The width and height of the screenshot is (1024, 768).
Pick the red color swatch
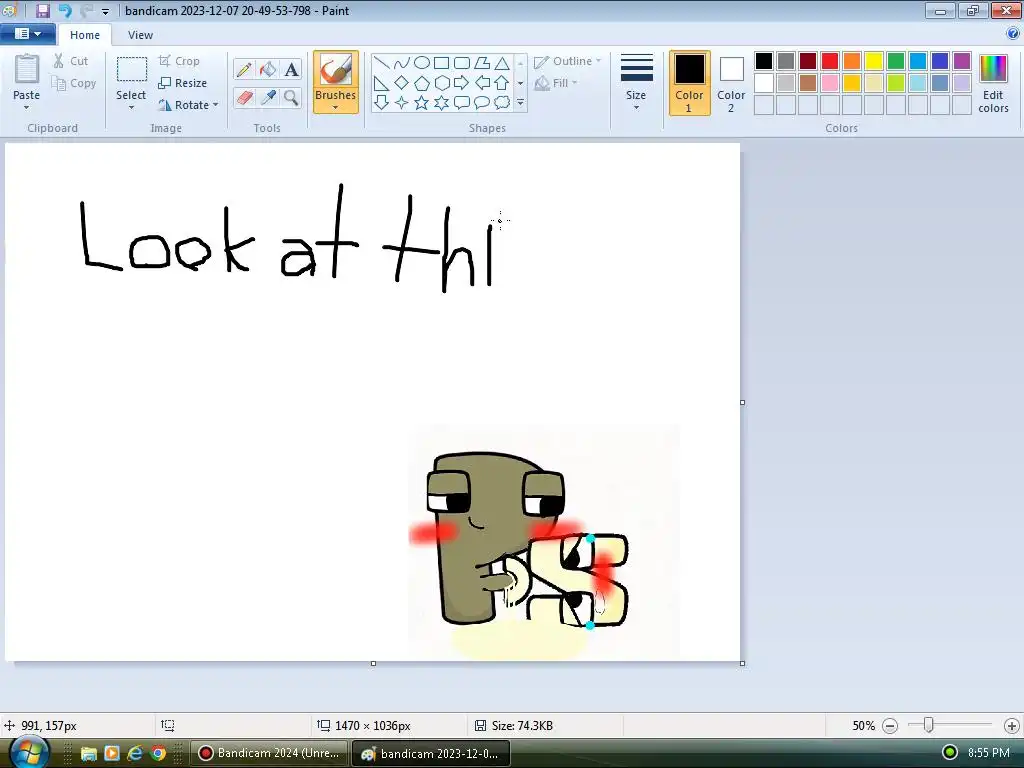point(830,61)
